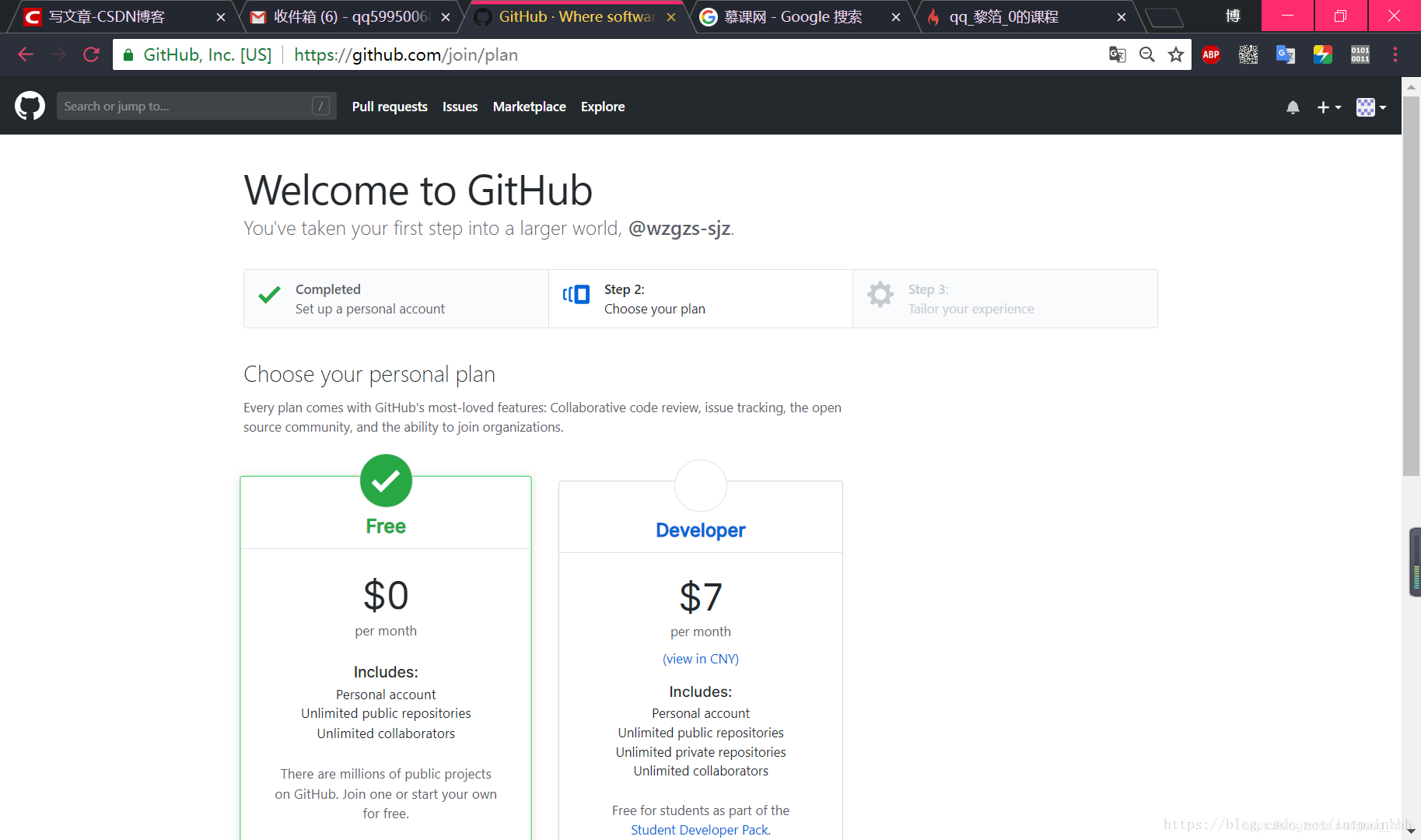This screenshot has height=840, width=1421.
Task: Click the slash shortcut hint in search
Action: coord(320,106)
